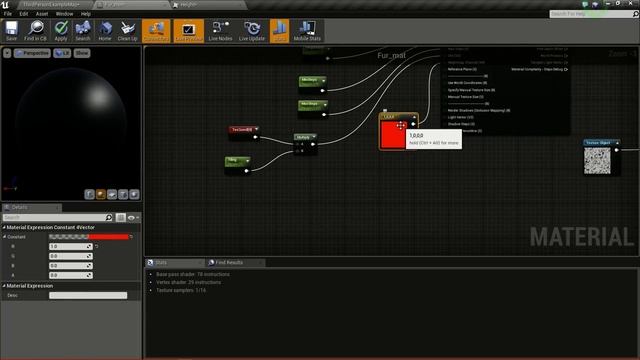Open the Asset menu
This screenshot has width=640, height=360.
click(x=42, y=14)
